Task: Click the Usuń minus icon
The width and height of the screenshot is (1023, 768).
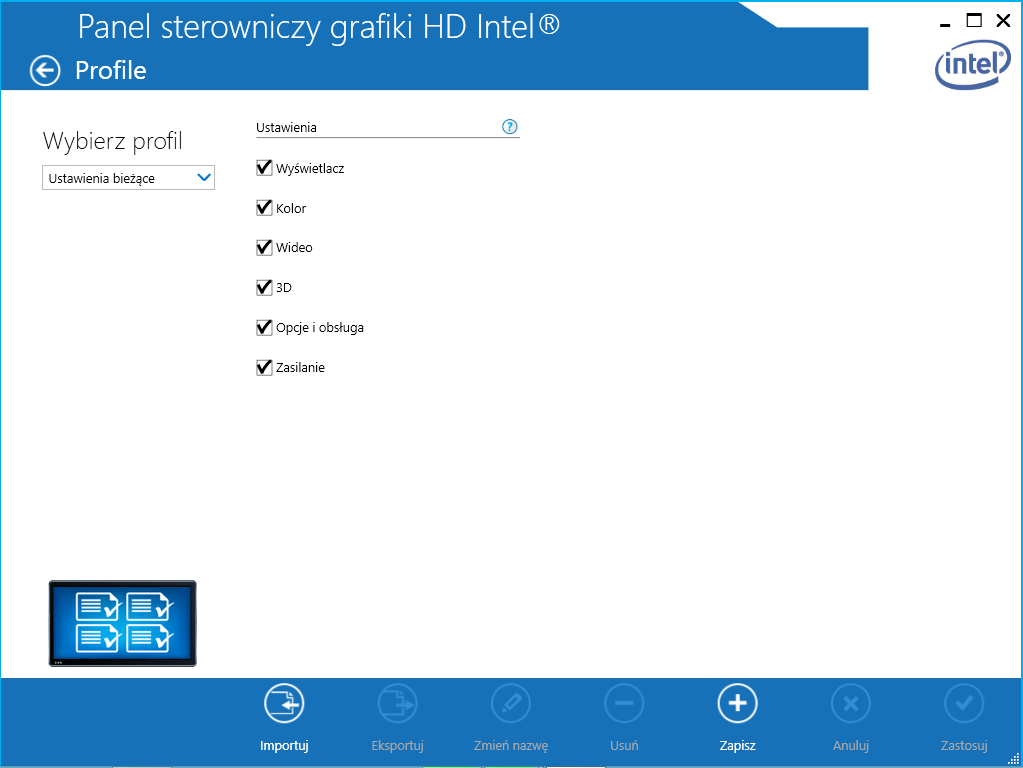Action: click(x=624, y=704)
